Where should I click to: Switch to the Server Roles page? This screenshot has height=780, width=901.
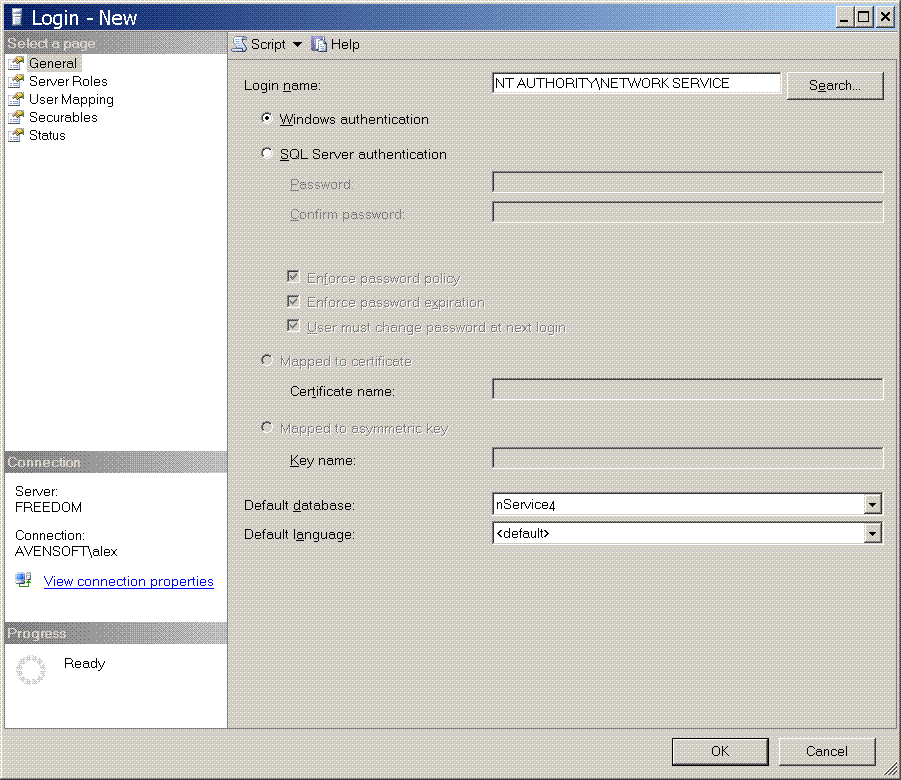[68, 81]
